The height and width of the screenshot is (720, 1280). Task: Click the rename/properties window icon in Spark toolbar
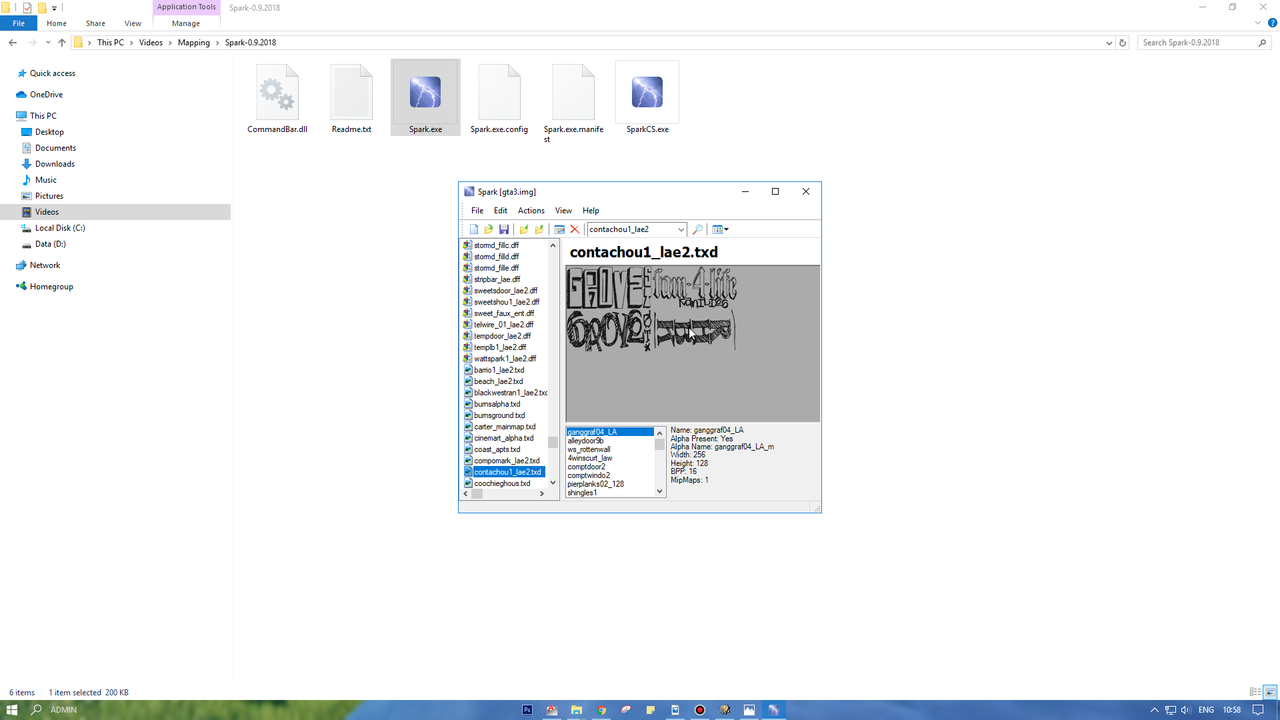tap(559, 229)
